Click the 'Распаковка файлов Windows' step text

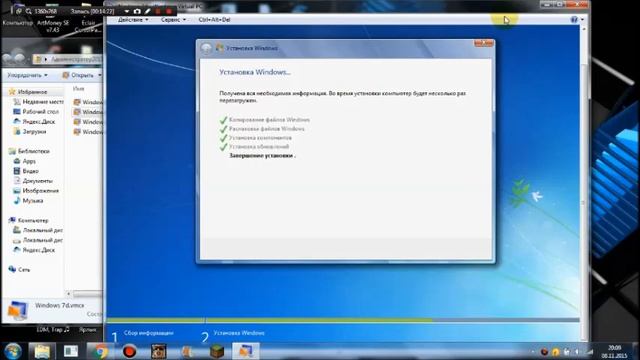tap(267, 129)
